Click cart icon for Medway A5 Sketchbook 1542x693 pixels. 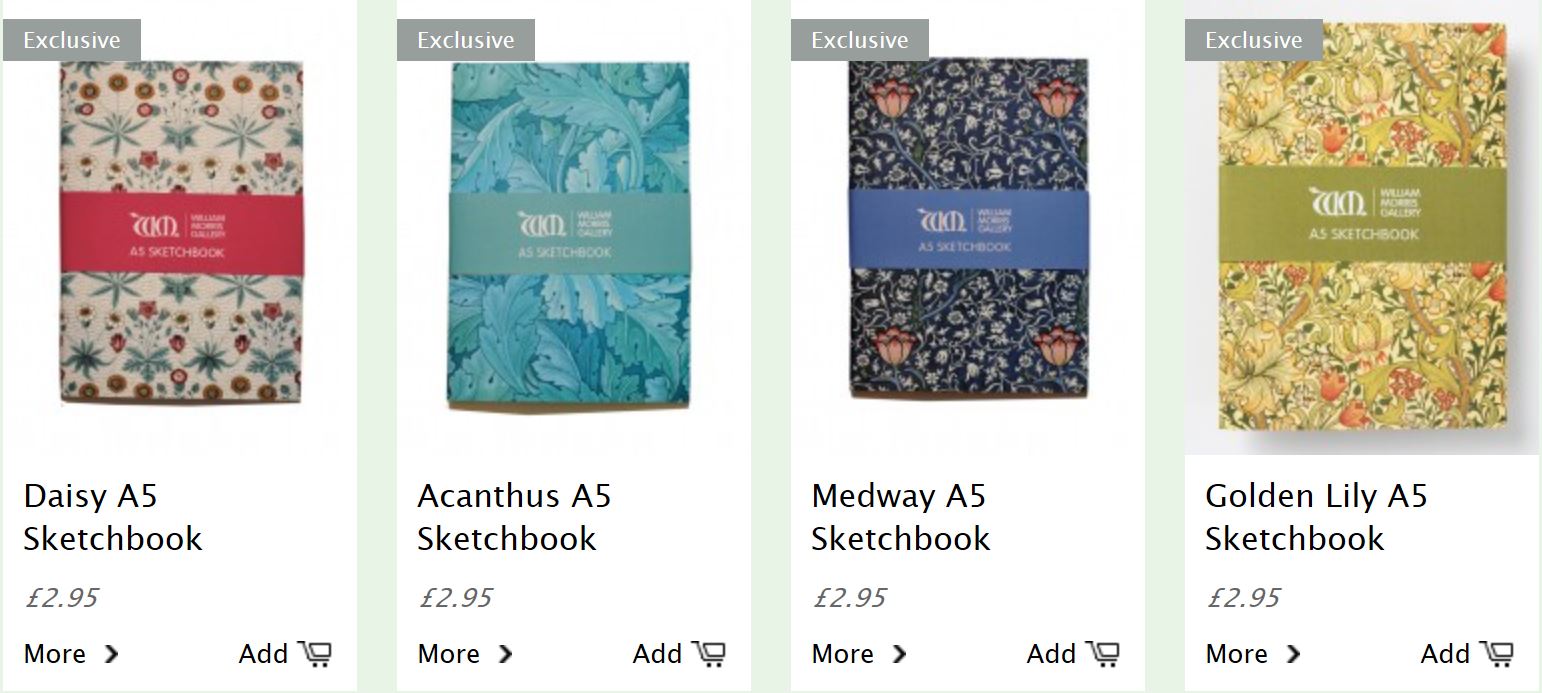tap(1103, 653)
